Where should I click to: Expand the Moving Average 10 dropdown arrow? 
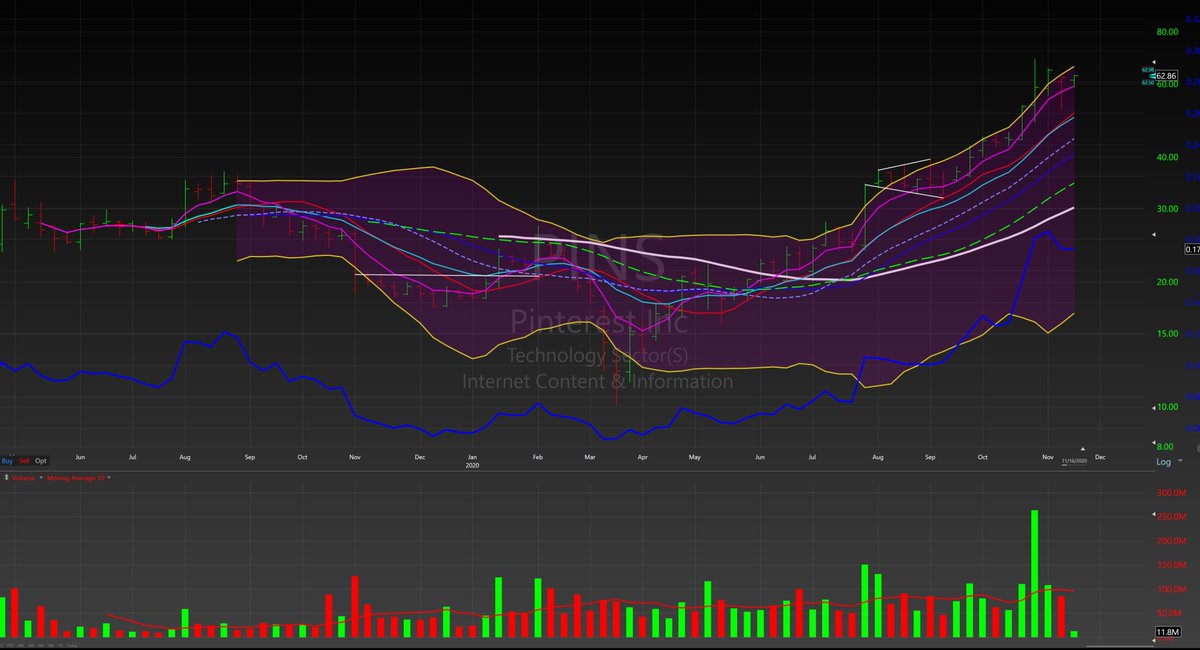point(109,477)
